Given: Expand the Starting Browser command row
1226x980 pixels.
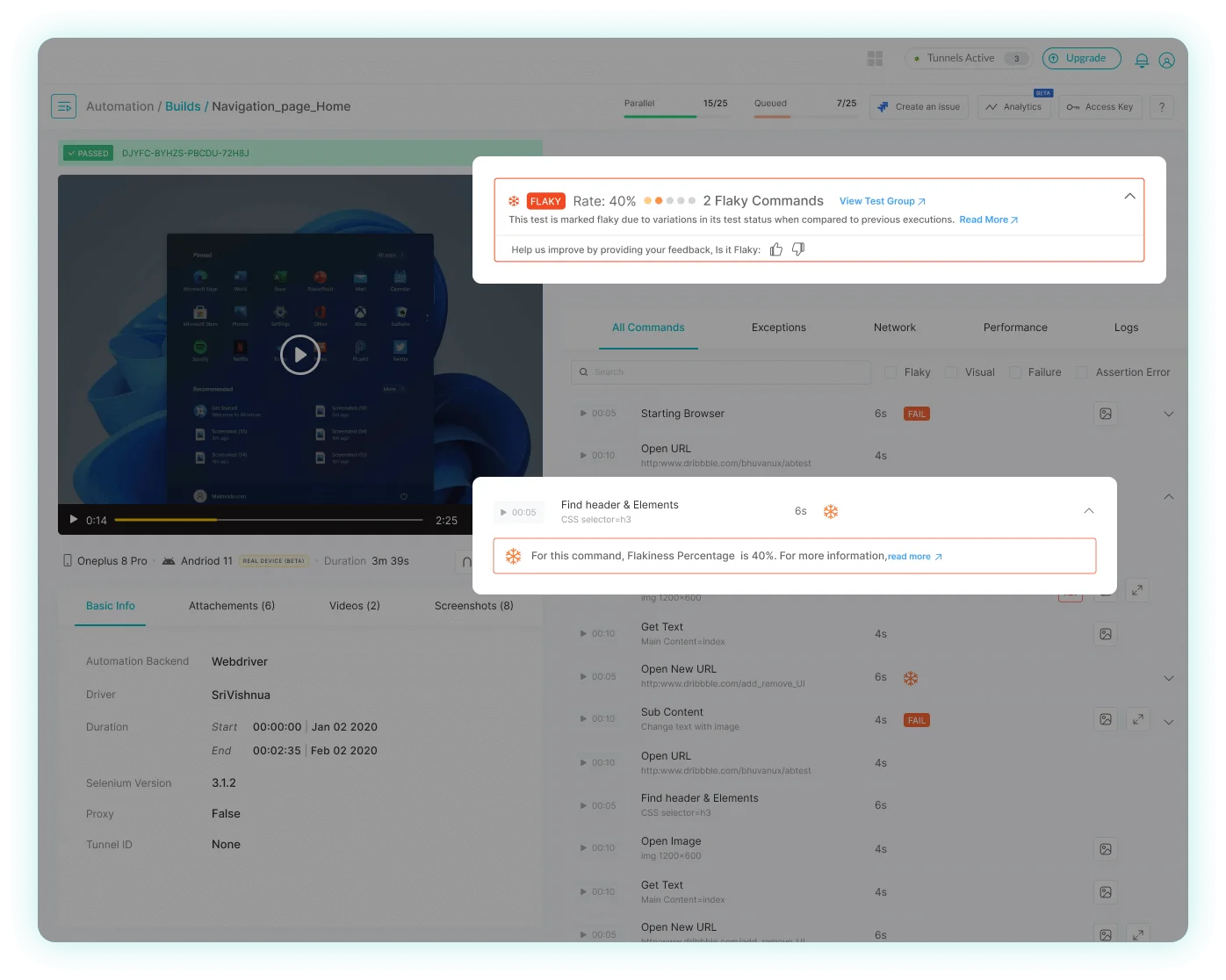Looking at the screenshot, I should 1168,414.
